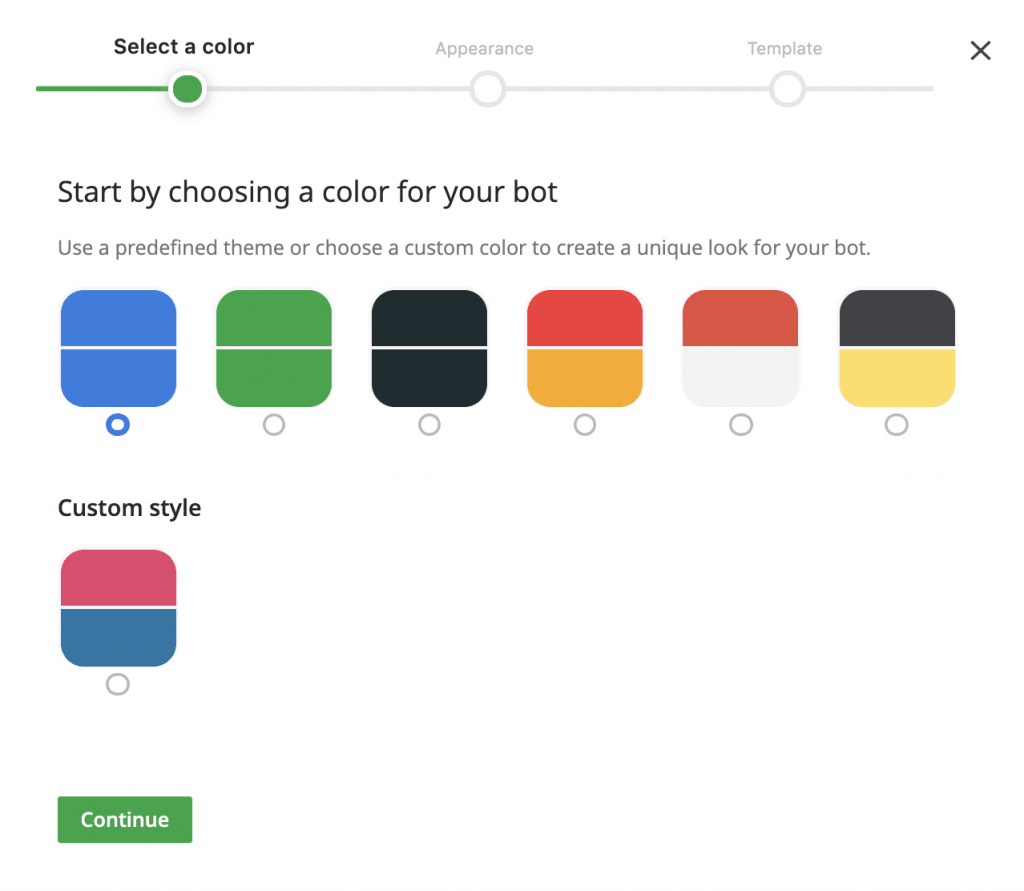Viewport: 1024px width, 891px height.
Task: Select the blue theme radio button
Action: coord(118,425)
